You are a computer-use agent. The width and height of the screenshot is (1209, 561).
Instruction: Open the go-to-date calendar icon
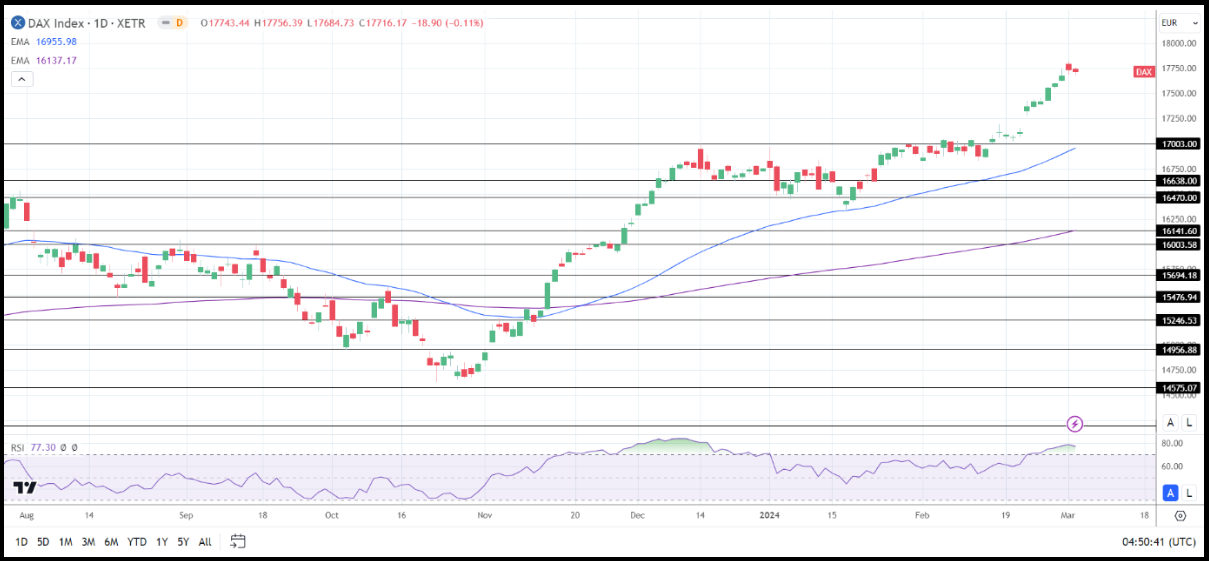[237, 541]
